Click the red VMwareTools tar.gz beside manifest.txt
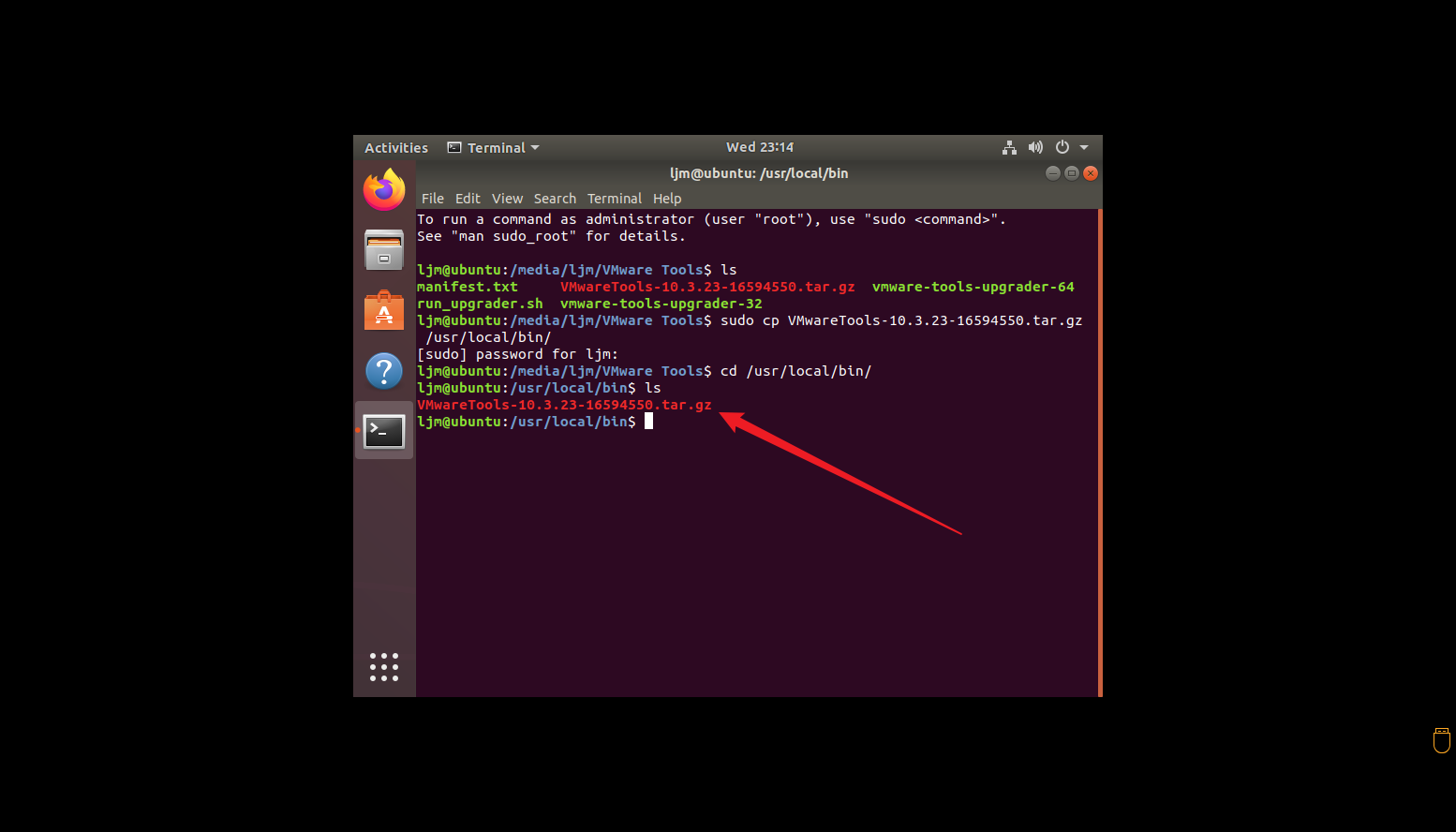The width and height of the screenshot is (1456, 832). click(x=707, y=287)
